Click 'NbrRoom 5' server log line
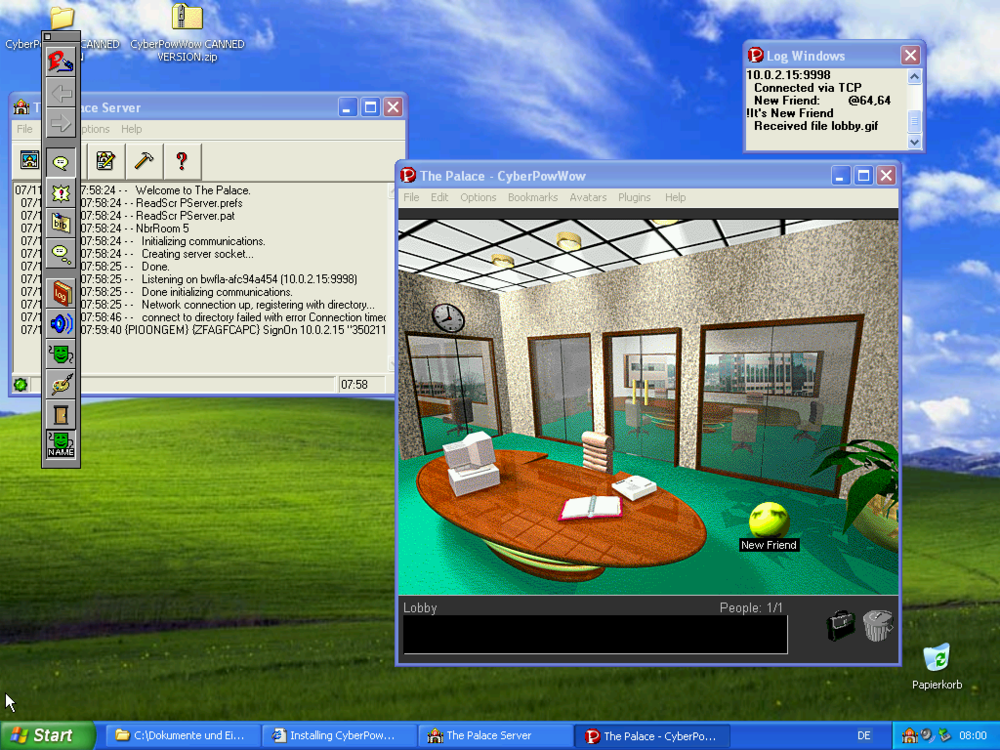Viewport: 1000px width, 750px height. tap(162, 228)
